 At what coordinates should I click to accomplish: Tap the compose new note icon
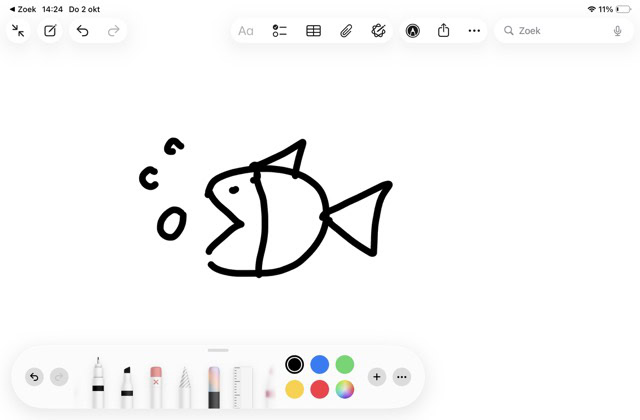click(x=50, y=31)
